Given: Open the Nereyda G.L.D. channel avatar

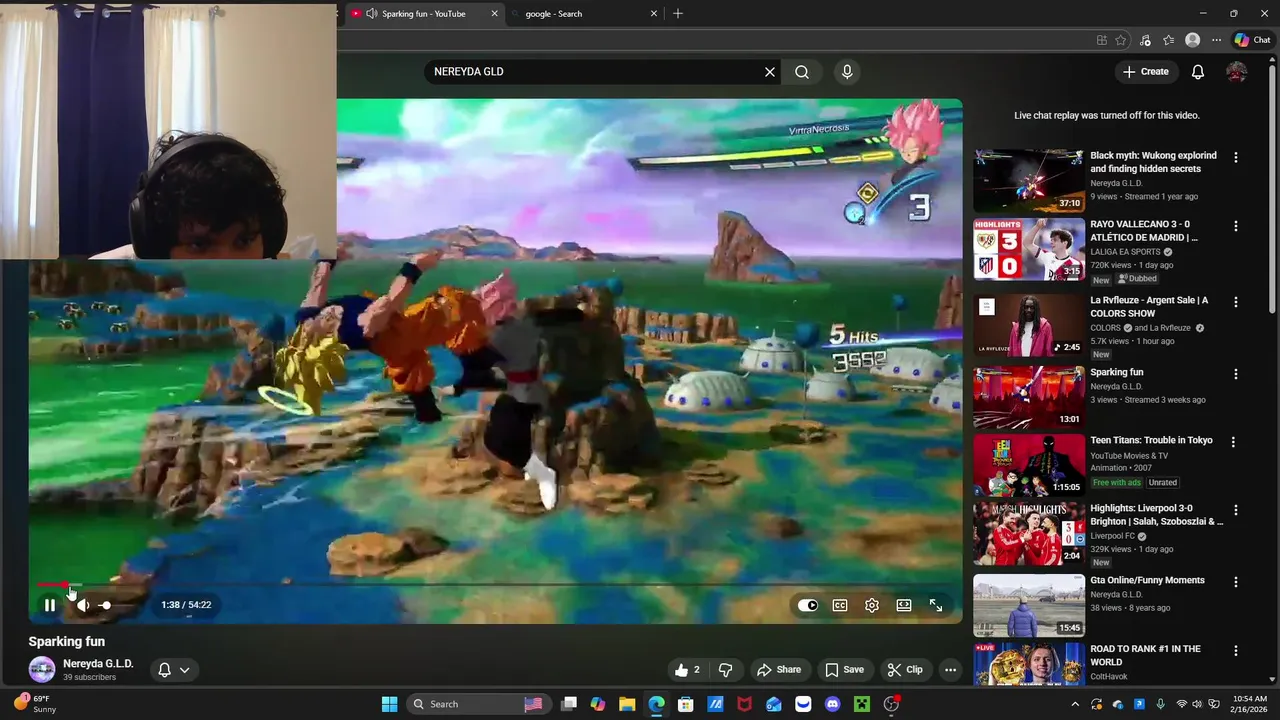Looking at the screenshot, I should coord(42,669).
